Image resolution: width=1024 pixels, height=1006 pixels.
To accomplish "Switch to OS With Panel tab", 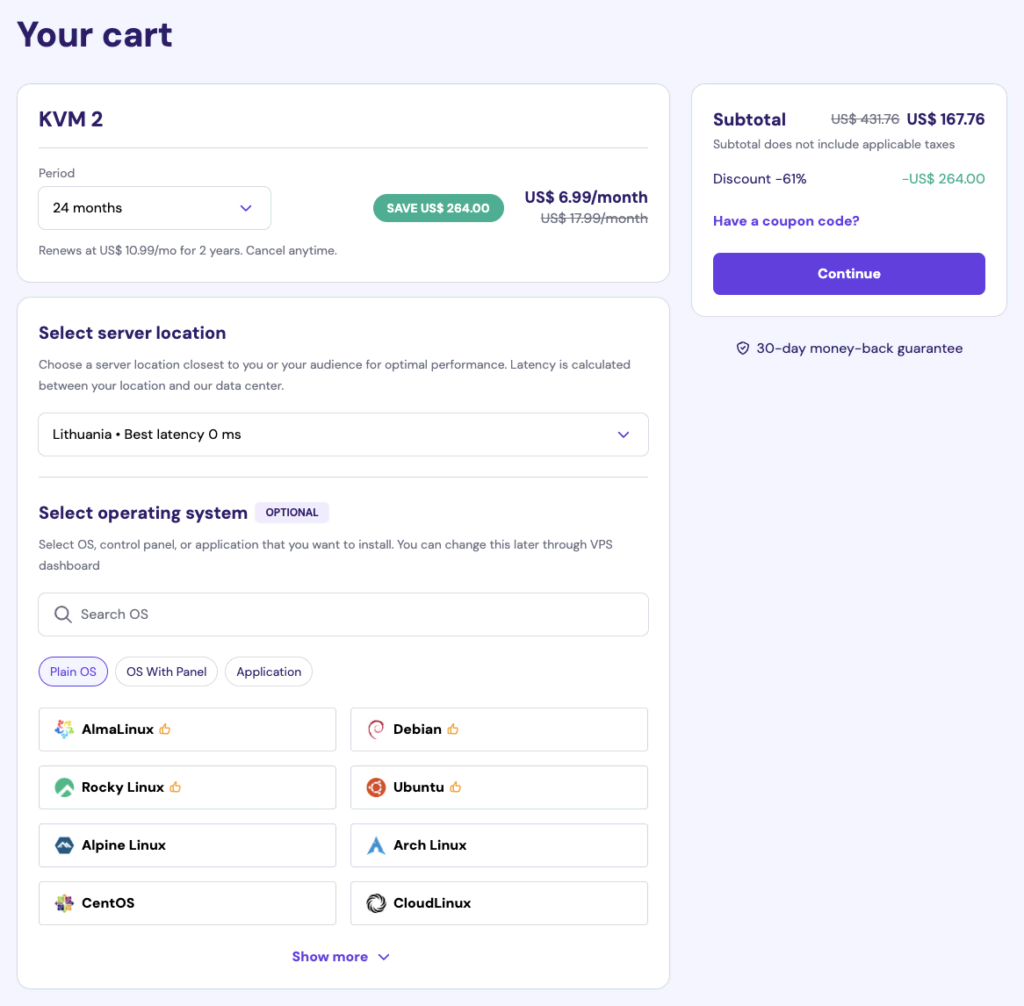I will (x=166, y=672).
